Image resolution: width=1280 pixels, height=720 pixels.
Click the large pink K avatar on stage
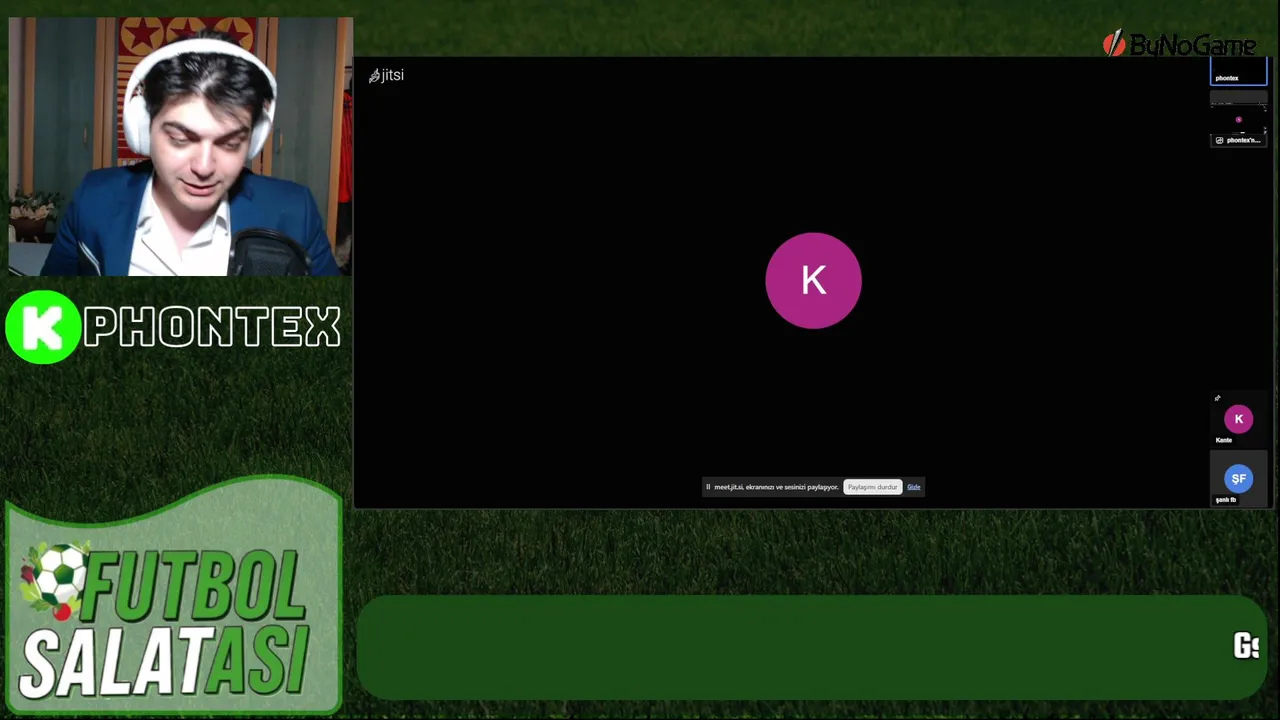pyautogui.click(x=813, y=281)
